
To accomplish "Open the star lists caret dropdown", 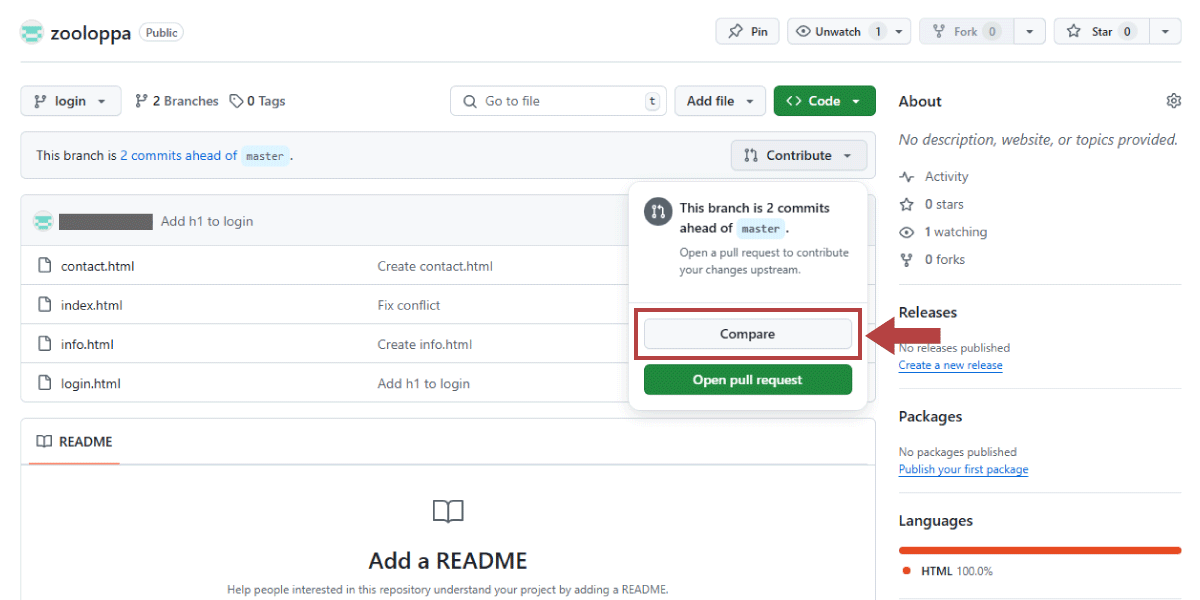I will click(x=1165, y=32).
